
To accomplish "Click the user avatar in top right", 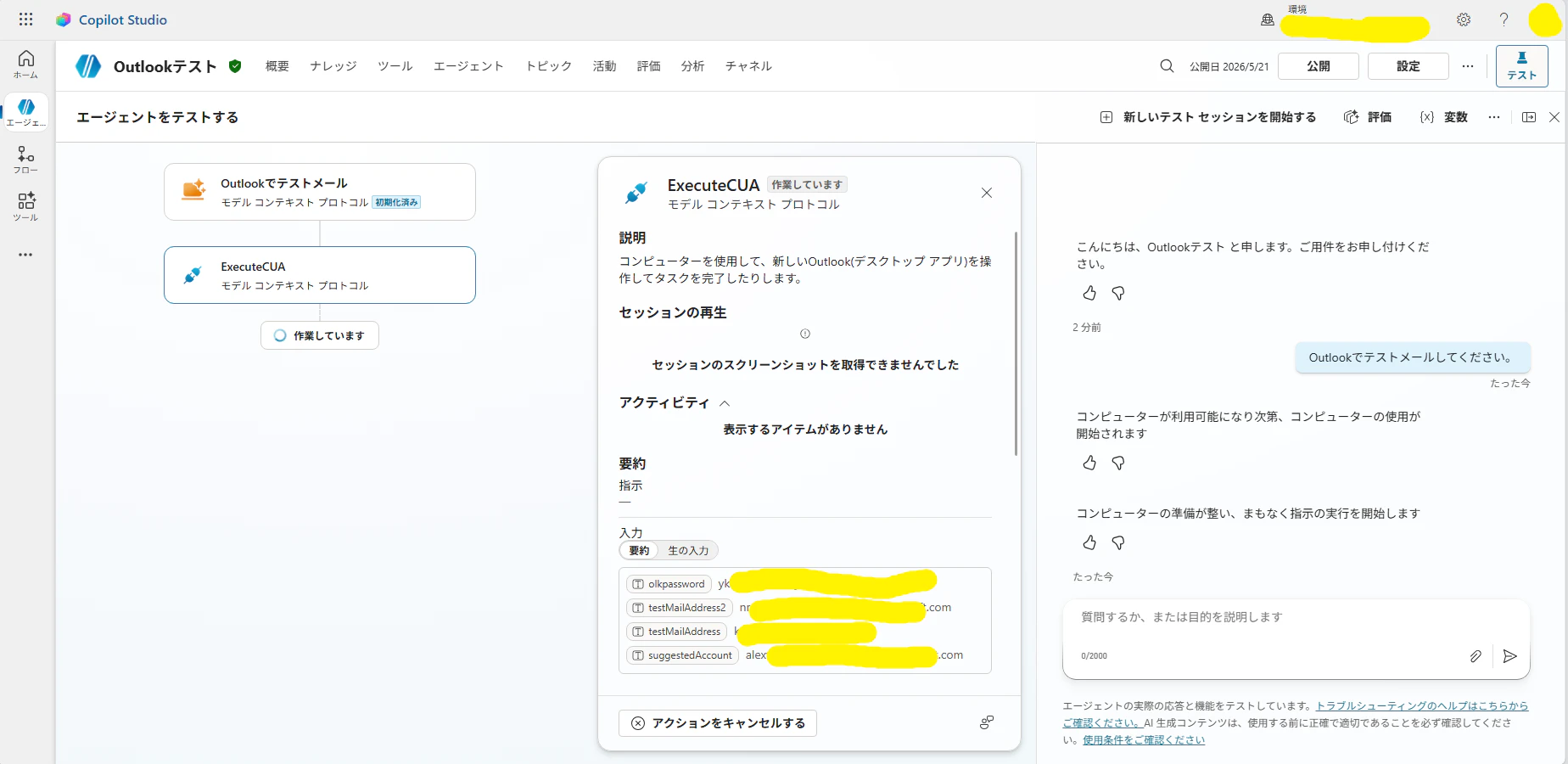I will pyautogui.click(x=1545, y=20).
